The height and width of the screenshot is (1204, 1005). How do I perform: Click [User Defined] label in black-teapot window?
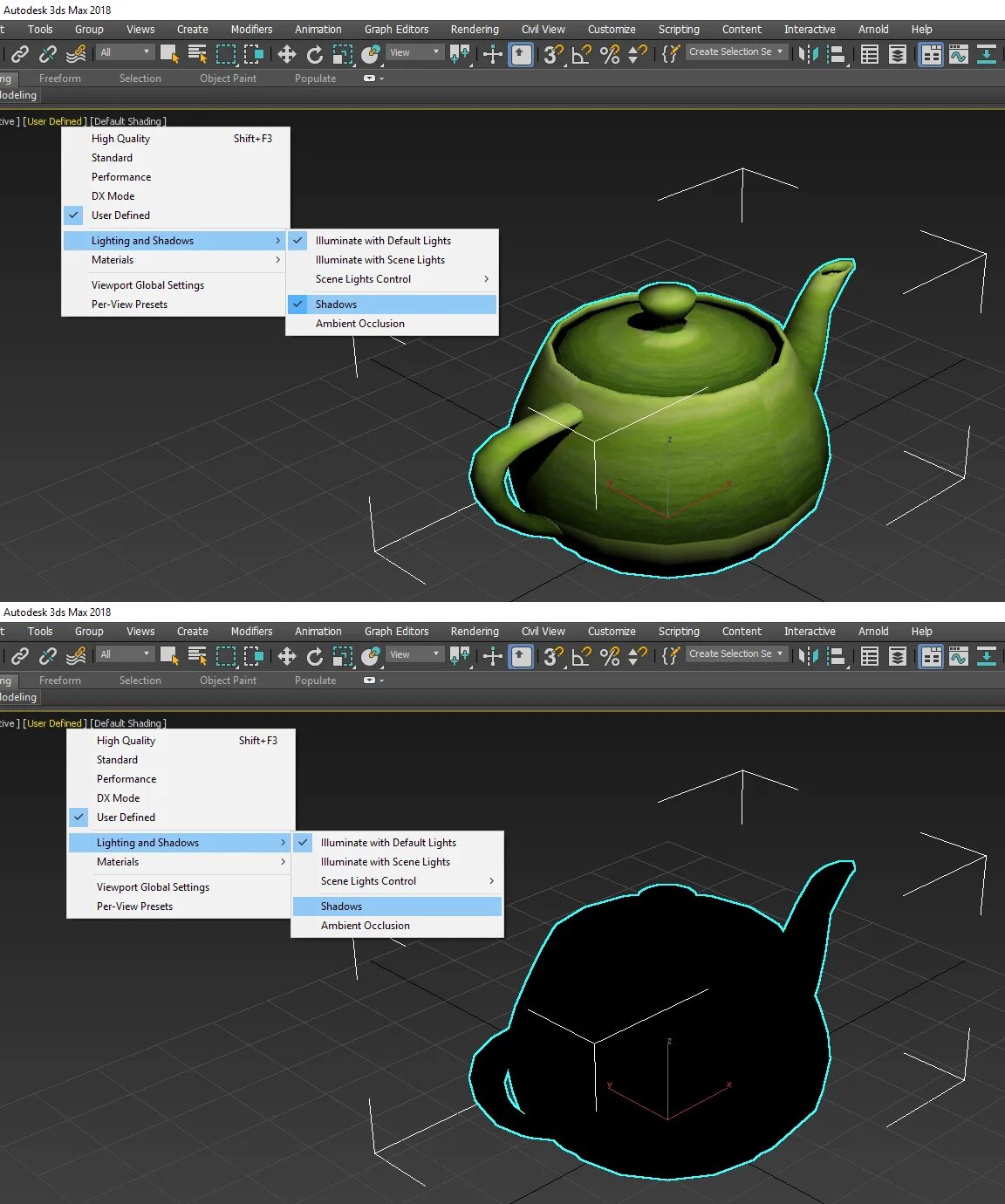(55, 723)
